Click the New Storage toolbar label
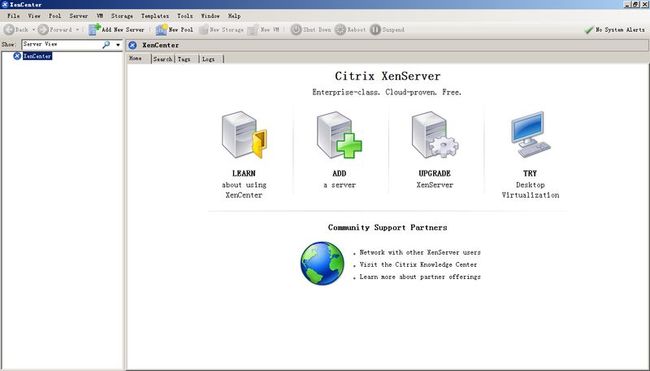 point(226,30)
